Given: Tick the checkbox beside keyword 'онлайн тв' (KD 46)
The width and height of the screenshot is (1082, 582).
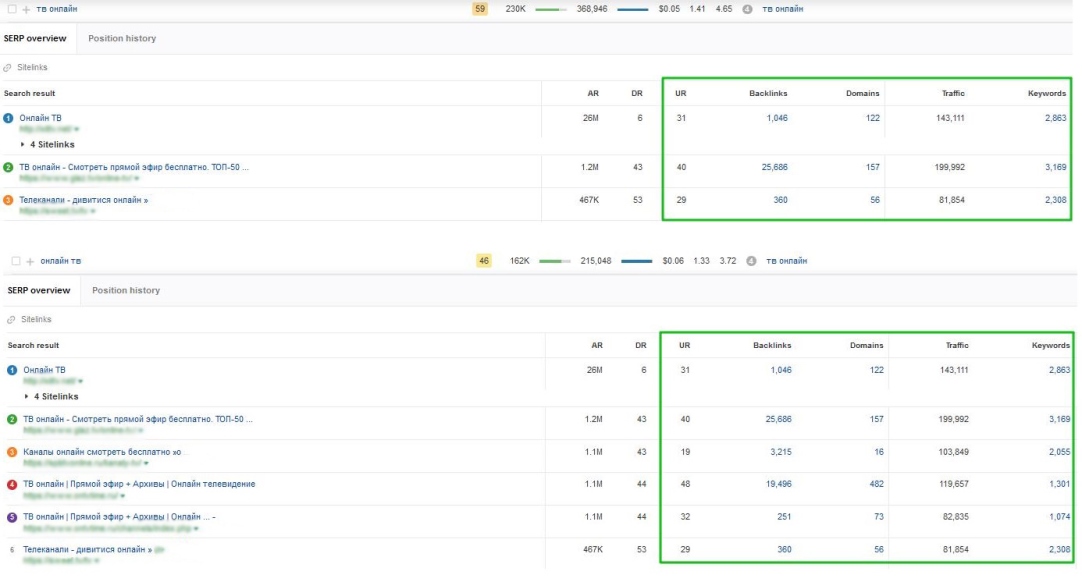Looking at the screenshot, I should point(16,261).
